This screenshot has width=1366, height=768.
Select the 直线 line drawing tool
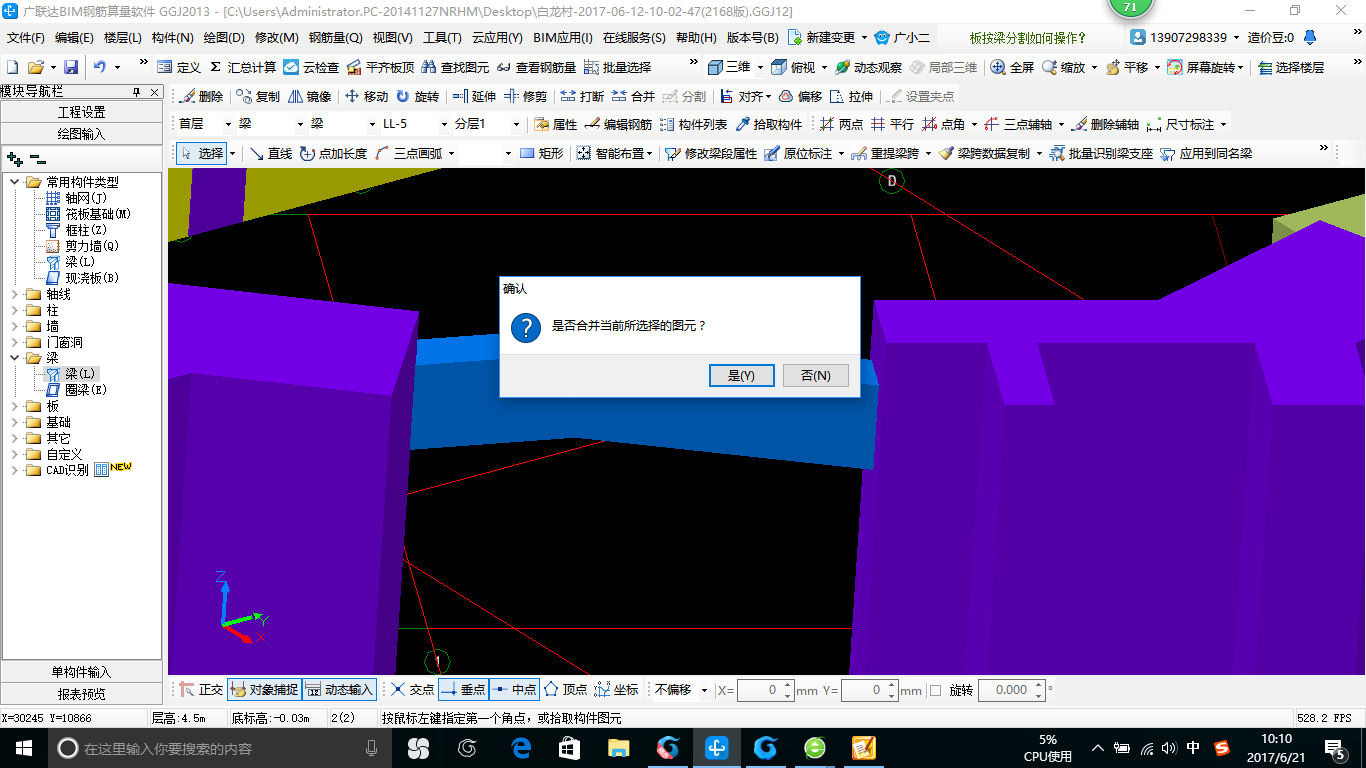[x=270, y=154]
